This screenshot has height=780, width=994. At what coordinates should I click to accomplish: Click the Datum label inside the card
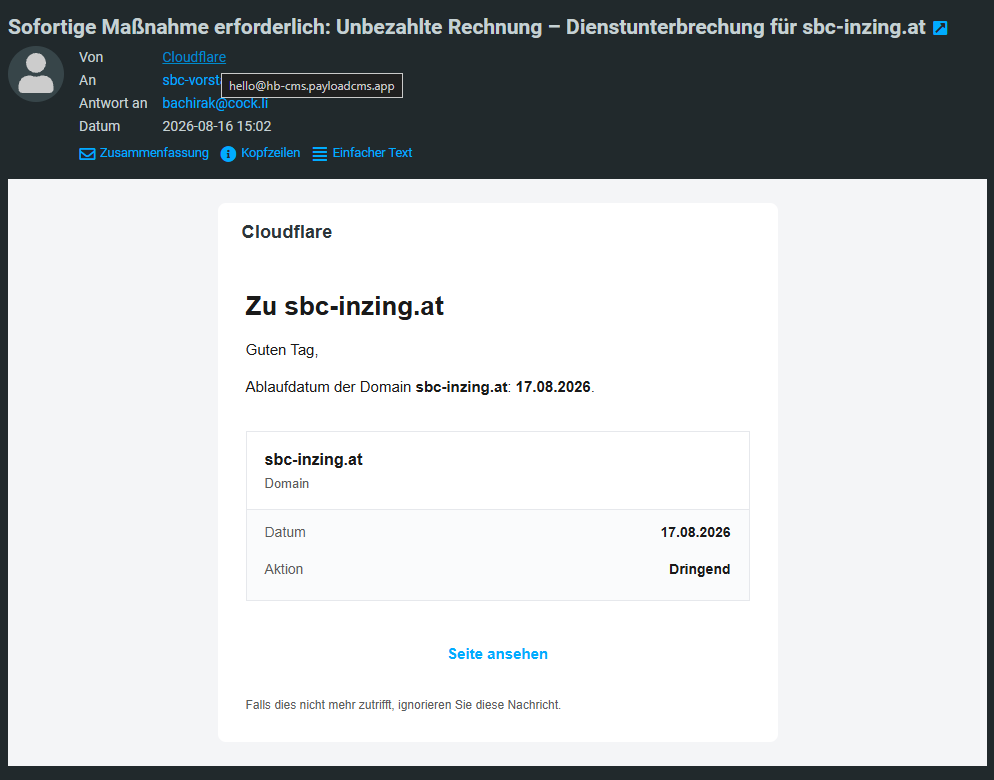(285, 532)
